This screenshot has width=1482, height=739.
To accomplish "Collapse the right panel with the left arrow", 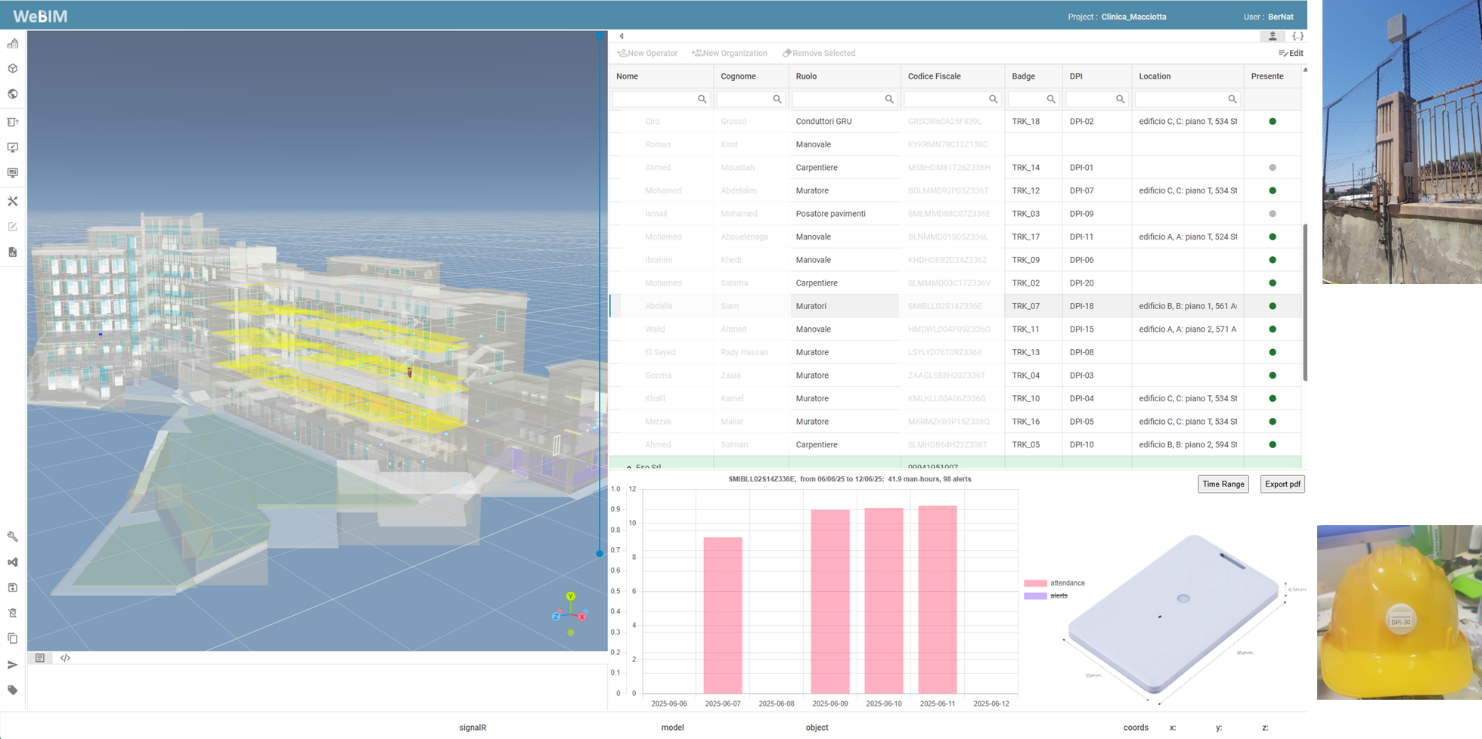I will 621,36.
